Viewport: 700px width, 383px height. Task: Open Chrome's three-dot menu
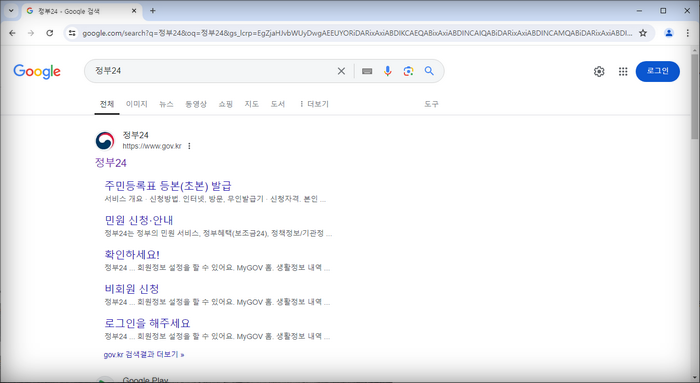point(688,33)
